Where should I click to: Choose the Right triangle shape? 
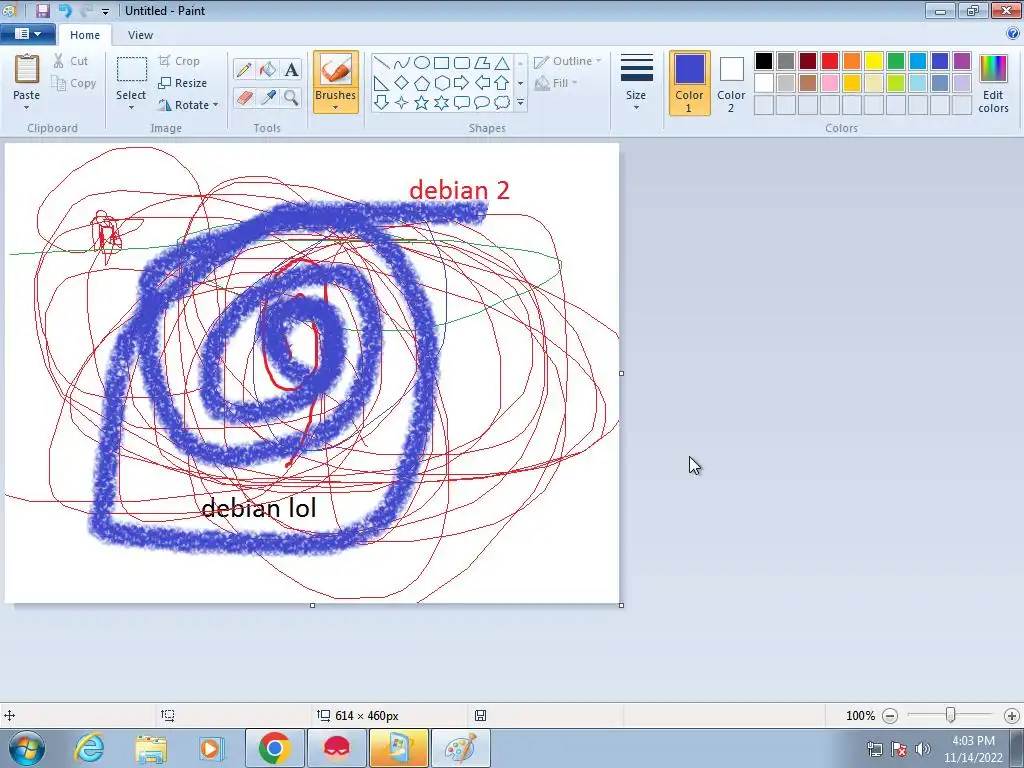click(x=382, y=83)
